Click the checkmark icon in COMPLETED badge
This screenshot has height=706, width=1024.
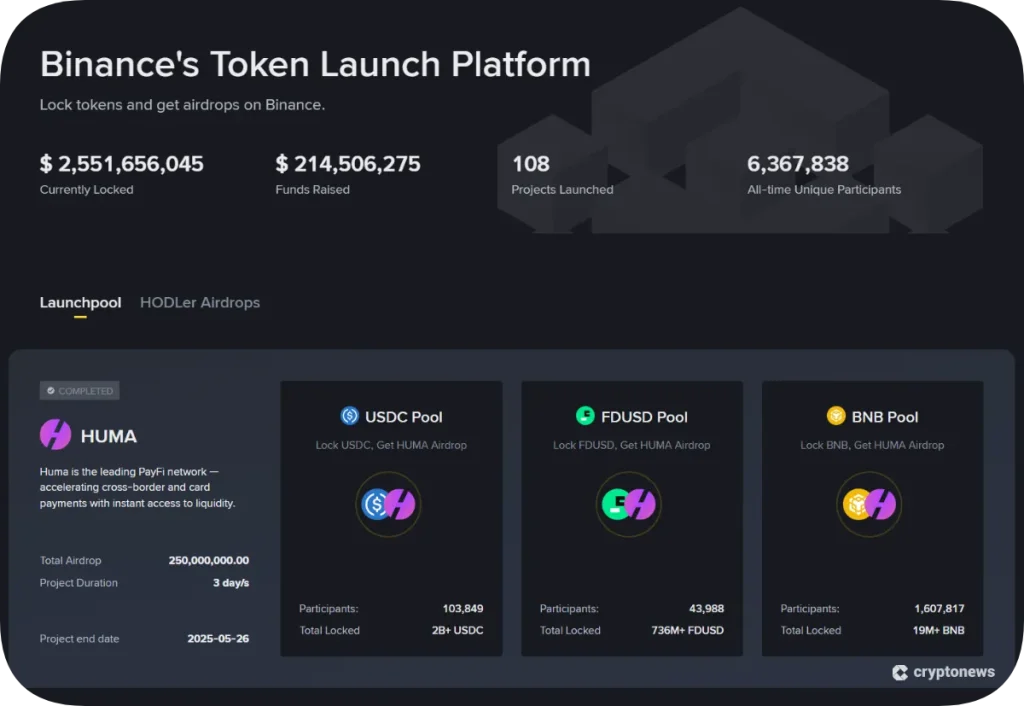[x=51, y=391]
